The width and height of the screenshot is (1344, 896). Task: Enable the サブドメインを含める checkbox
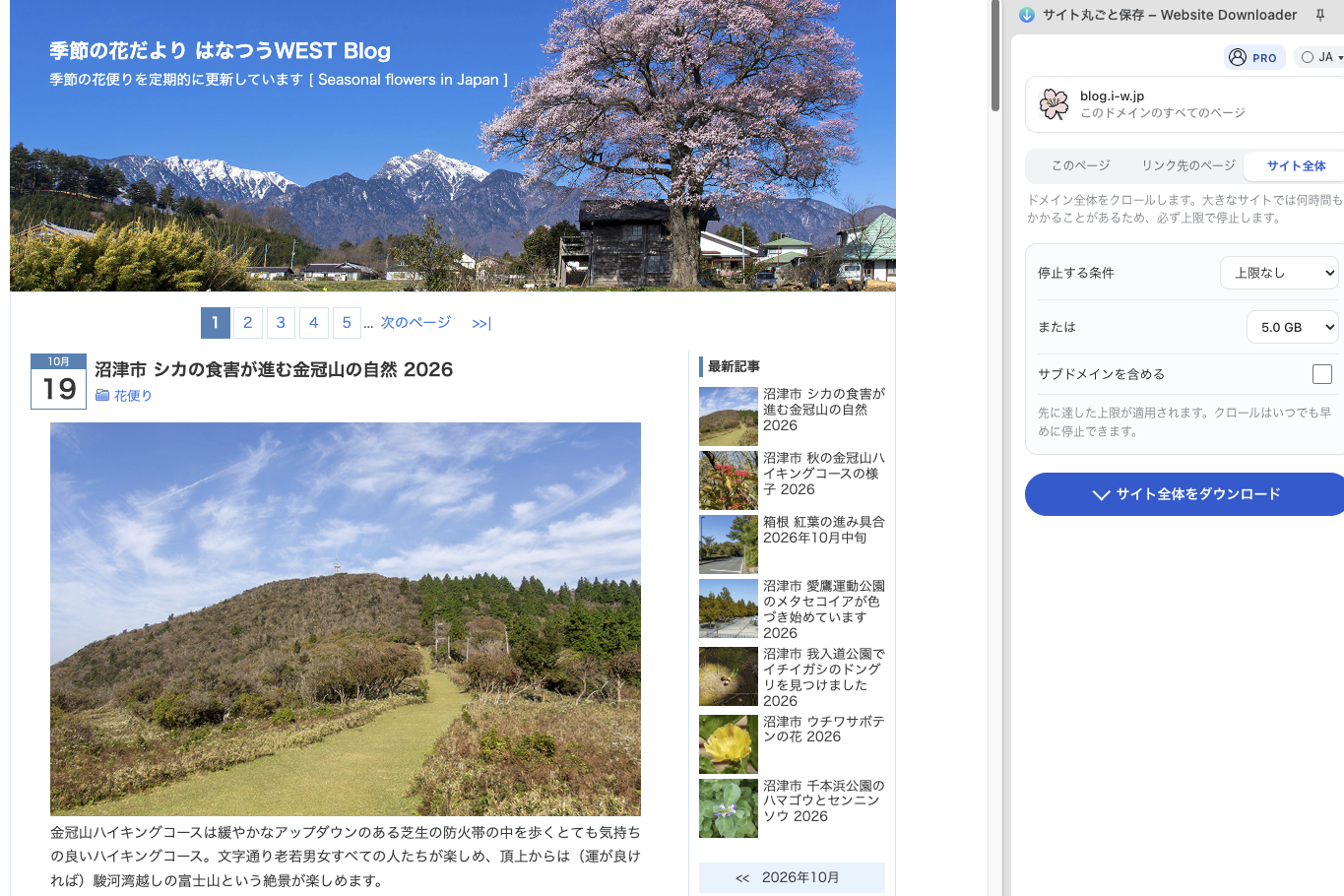1322,374
